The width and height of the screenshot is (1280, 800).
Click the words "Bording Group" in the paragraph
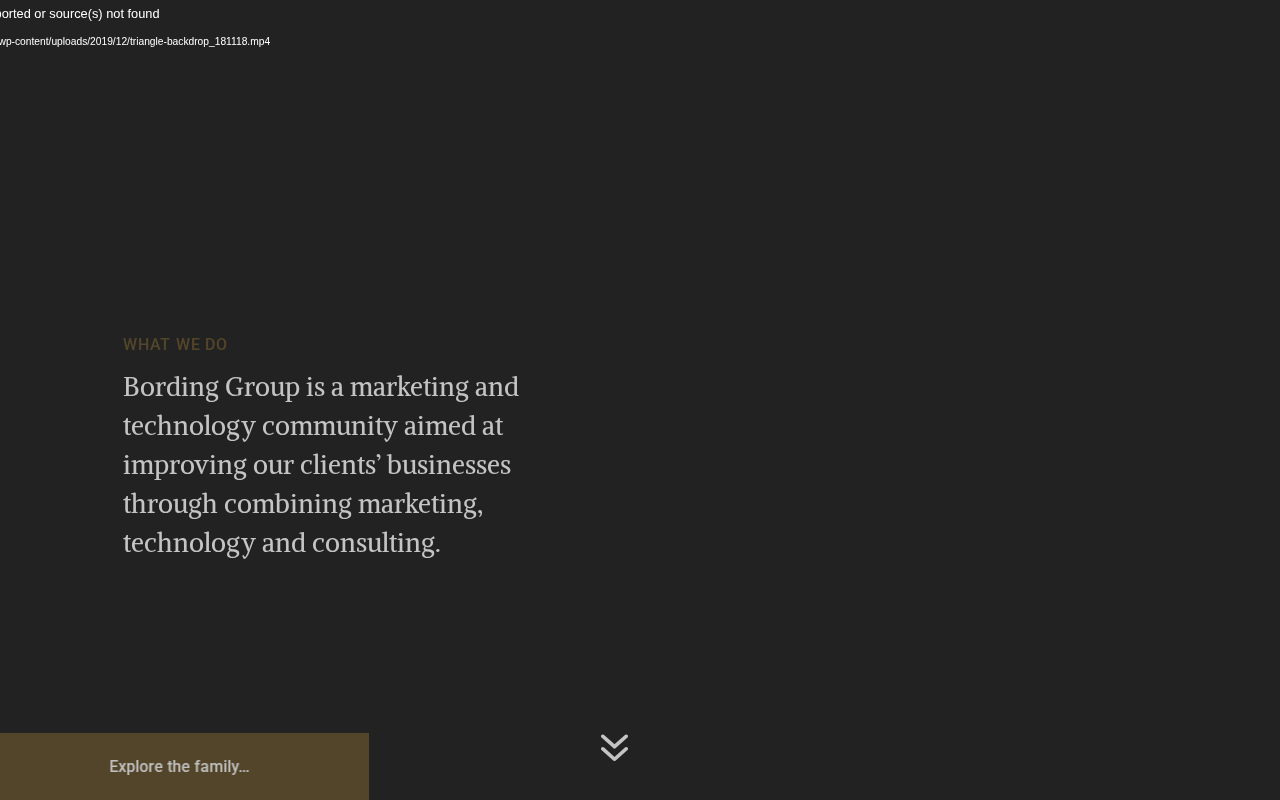(x=211, y=387)
